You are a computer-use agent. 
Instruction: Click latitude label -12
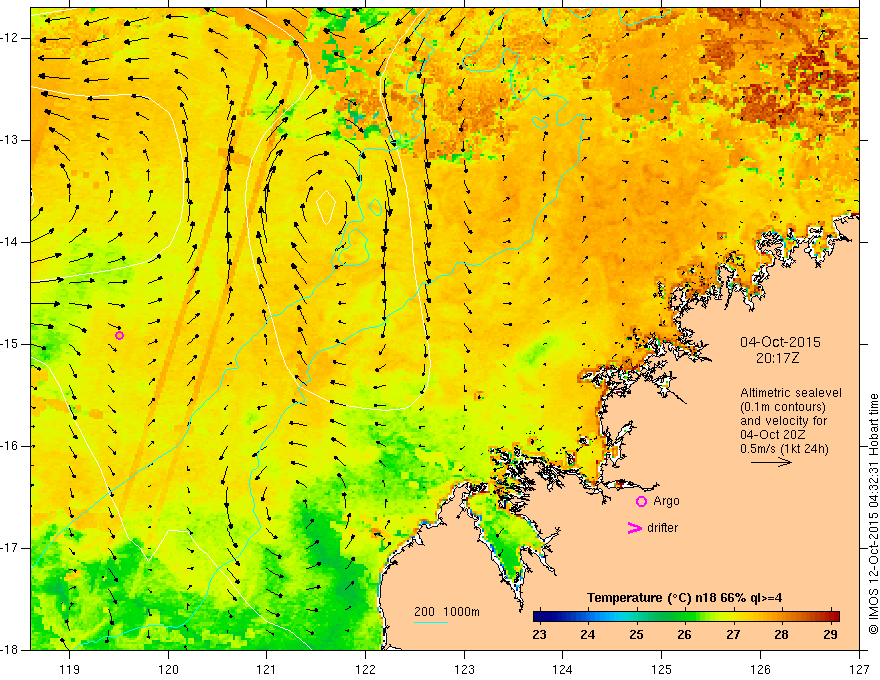pos(9,38)
